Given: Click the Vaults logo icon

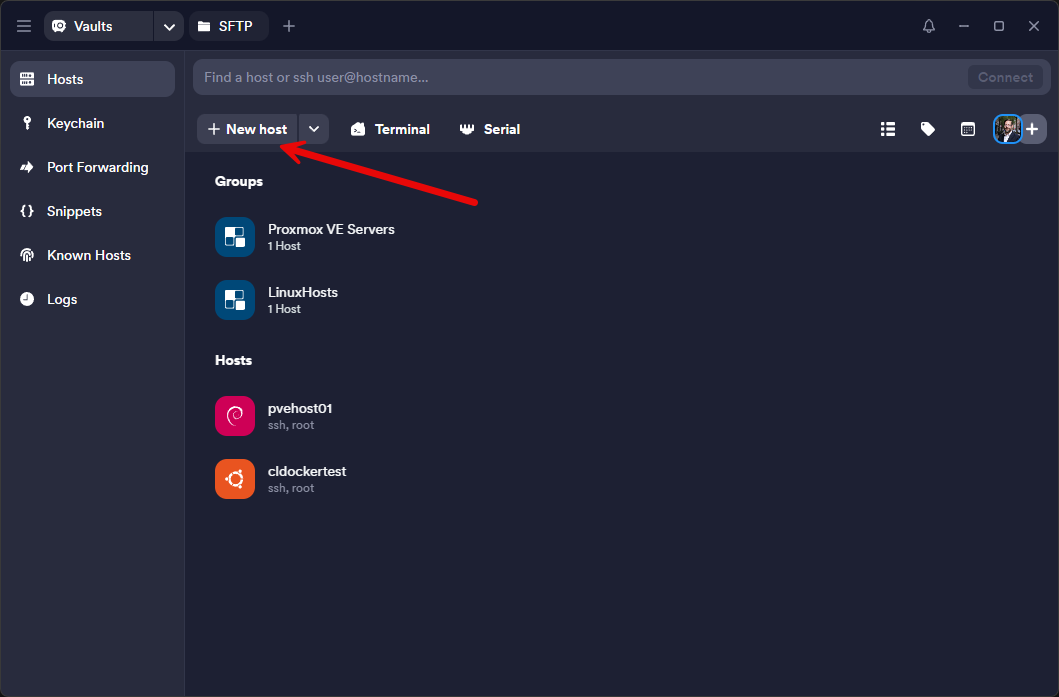Looking at the screenshot, I should pos(59,26).
